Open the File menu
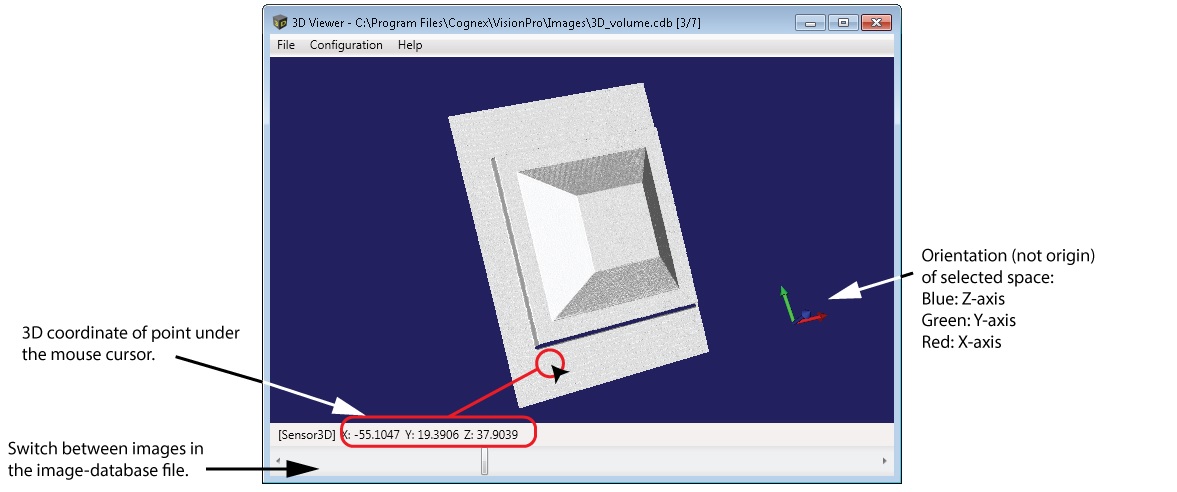The height and width of the screenshot is (492, 1177). 286,45
